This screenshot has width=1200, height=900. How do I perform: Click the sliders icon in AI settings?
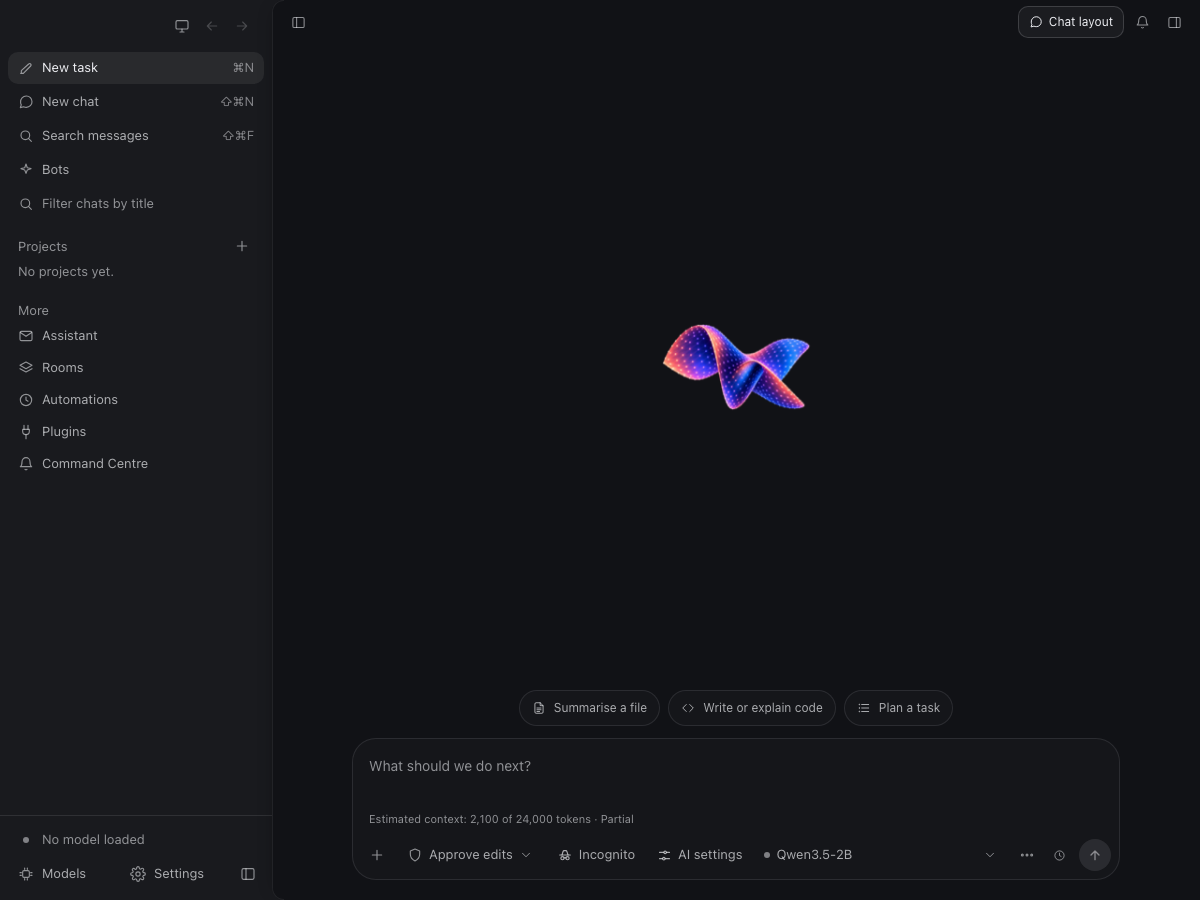coord(664,855)
